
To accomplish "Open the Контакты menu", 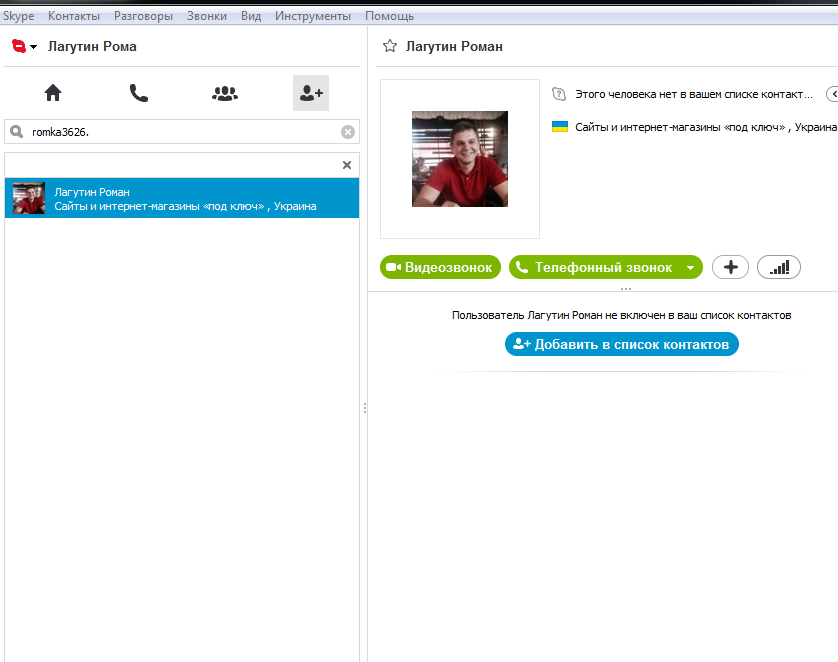I will point(74,16).
